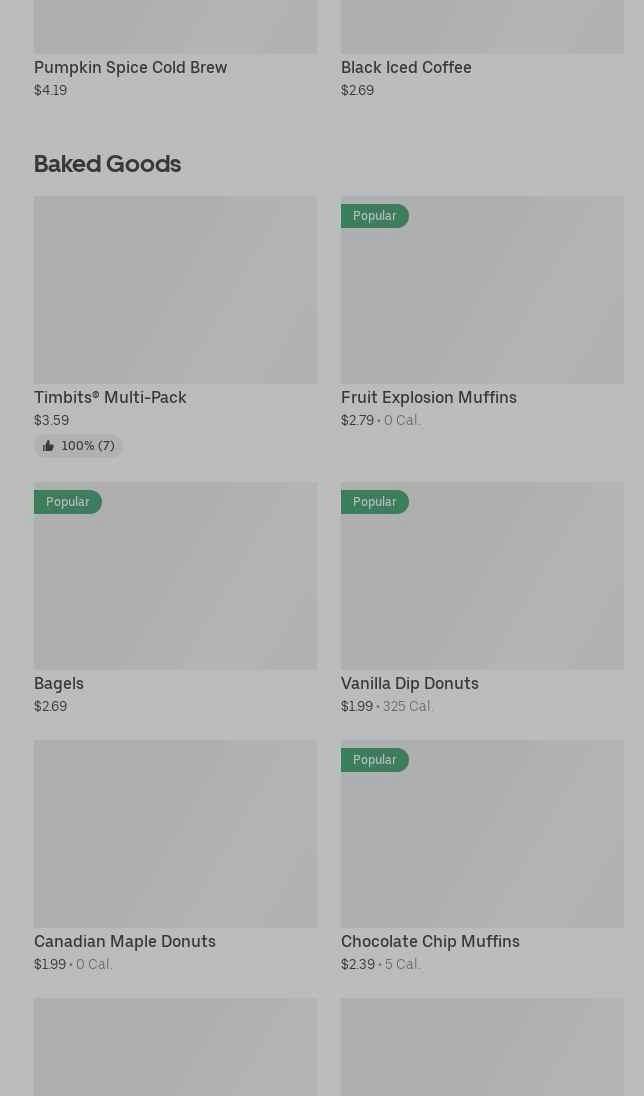Click the Popular badge on Chocolate Chip Muffins
The image size is (644, 1096).
tap(375, 760)
